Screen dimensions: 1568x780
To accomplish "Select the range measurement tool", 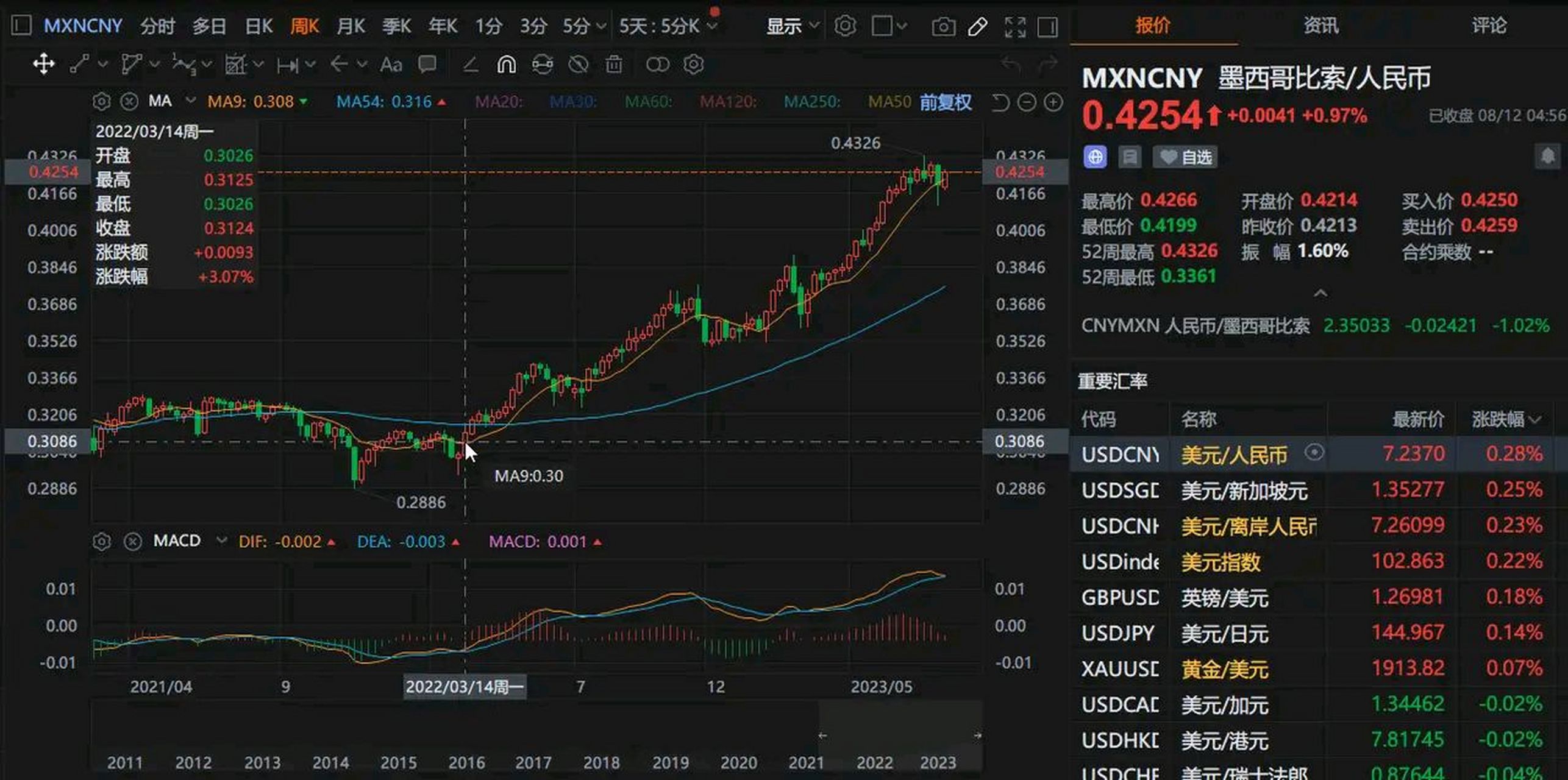I will pyautogui.click(x=288, y=65).
